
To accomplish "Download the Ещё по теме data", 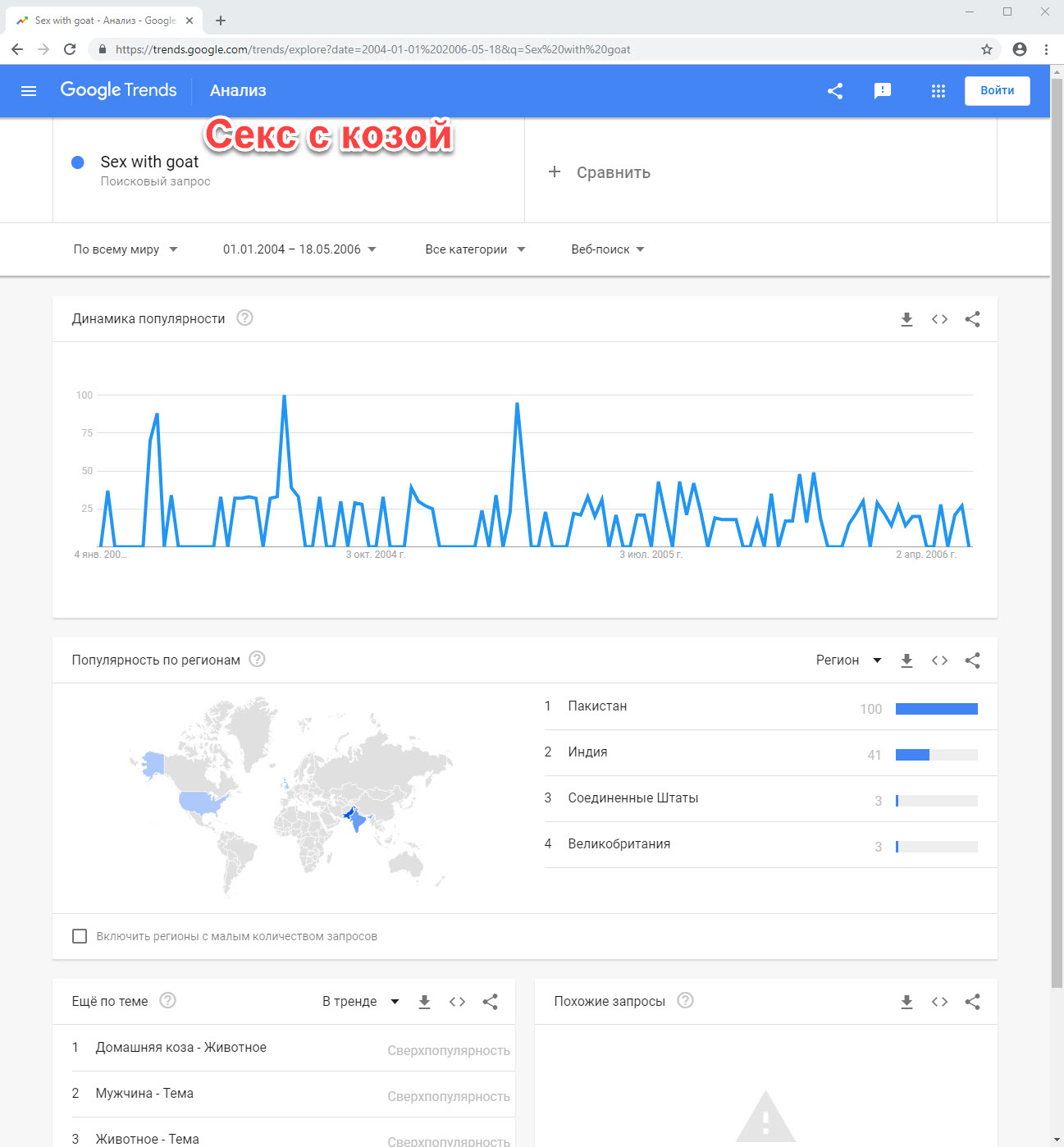I will click(x=424, y=1002).
